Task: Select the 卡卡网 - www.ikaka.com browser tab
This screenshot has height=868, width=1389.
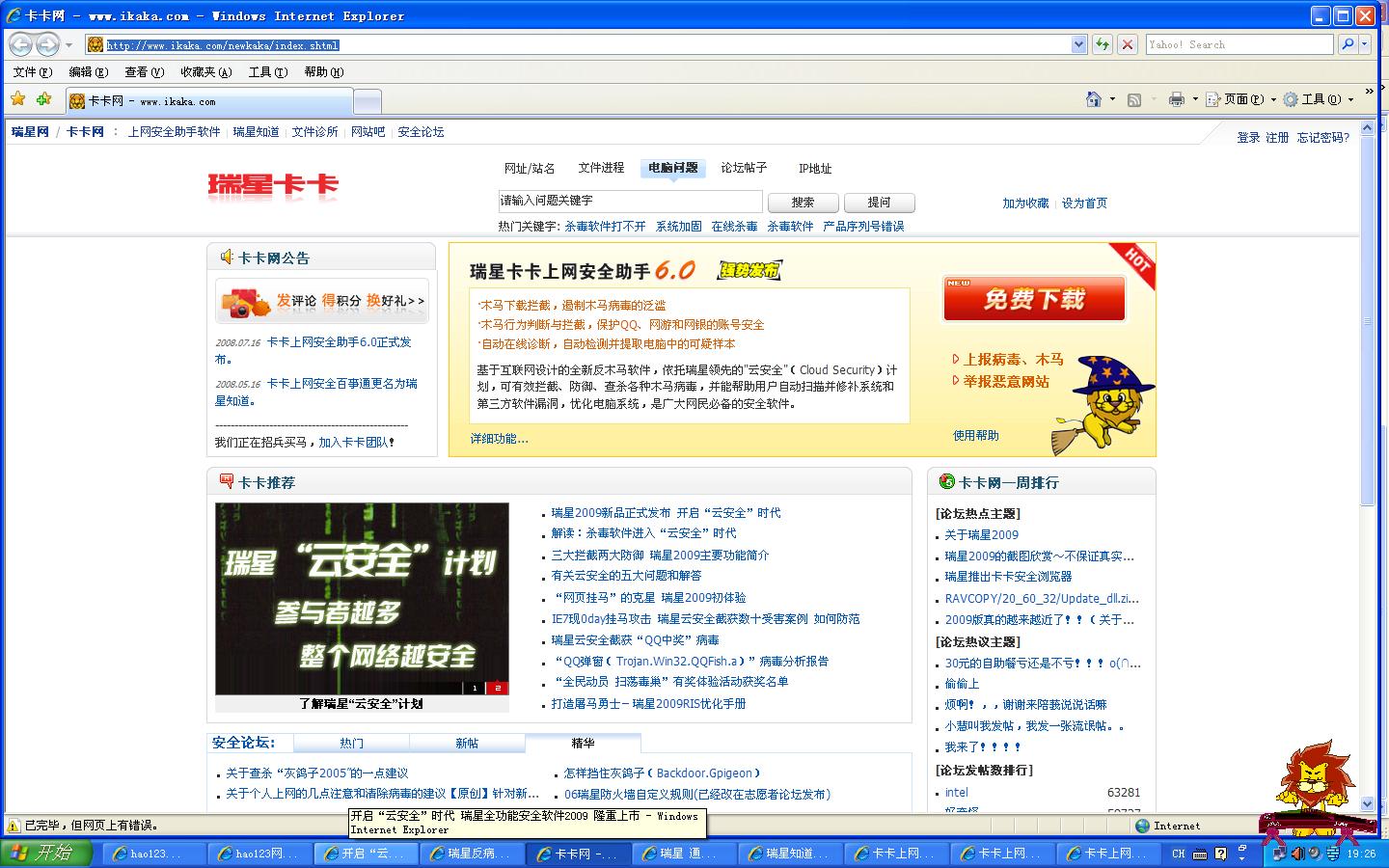Action: coord(209,101)
